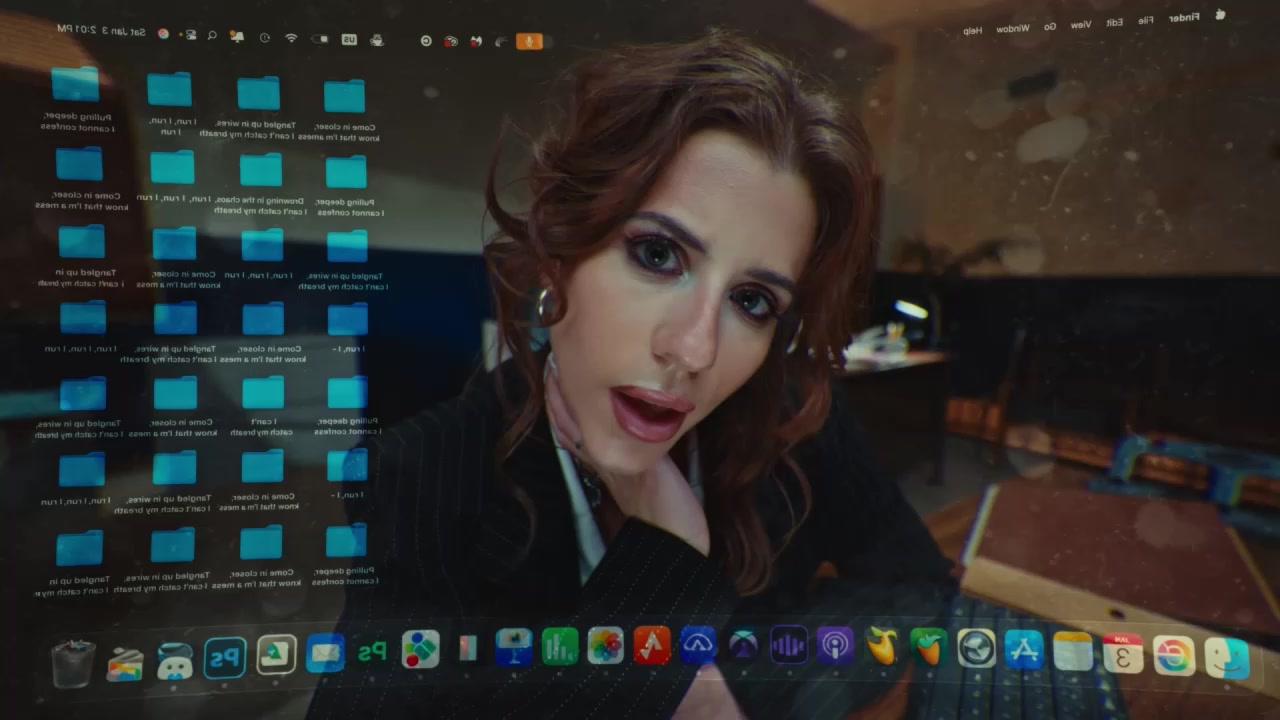Toggle the orange microphone indicator in the menu bar
Image resolution: width=1280 pixels, height=720 pixels.
tap(529, 41)
